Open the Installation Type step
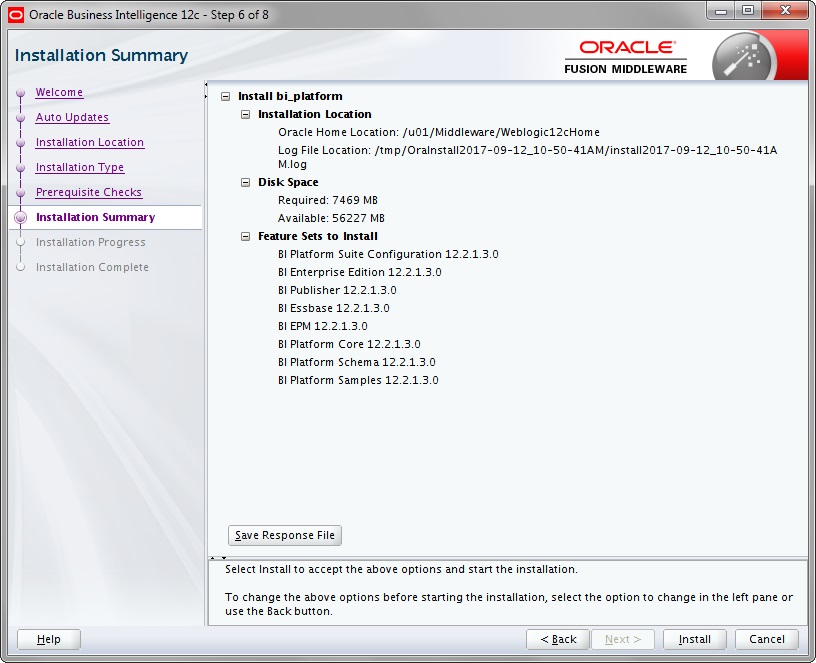This screenshot has height=663, width=816. (x=80, y=167)
